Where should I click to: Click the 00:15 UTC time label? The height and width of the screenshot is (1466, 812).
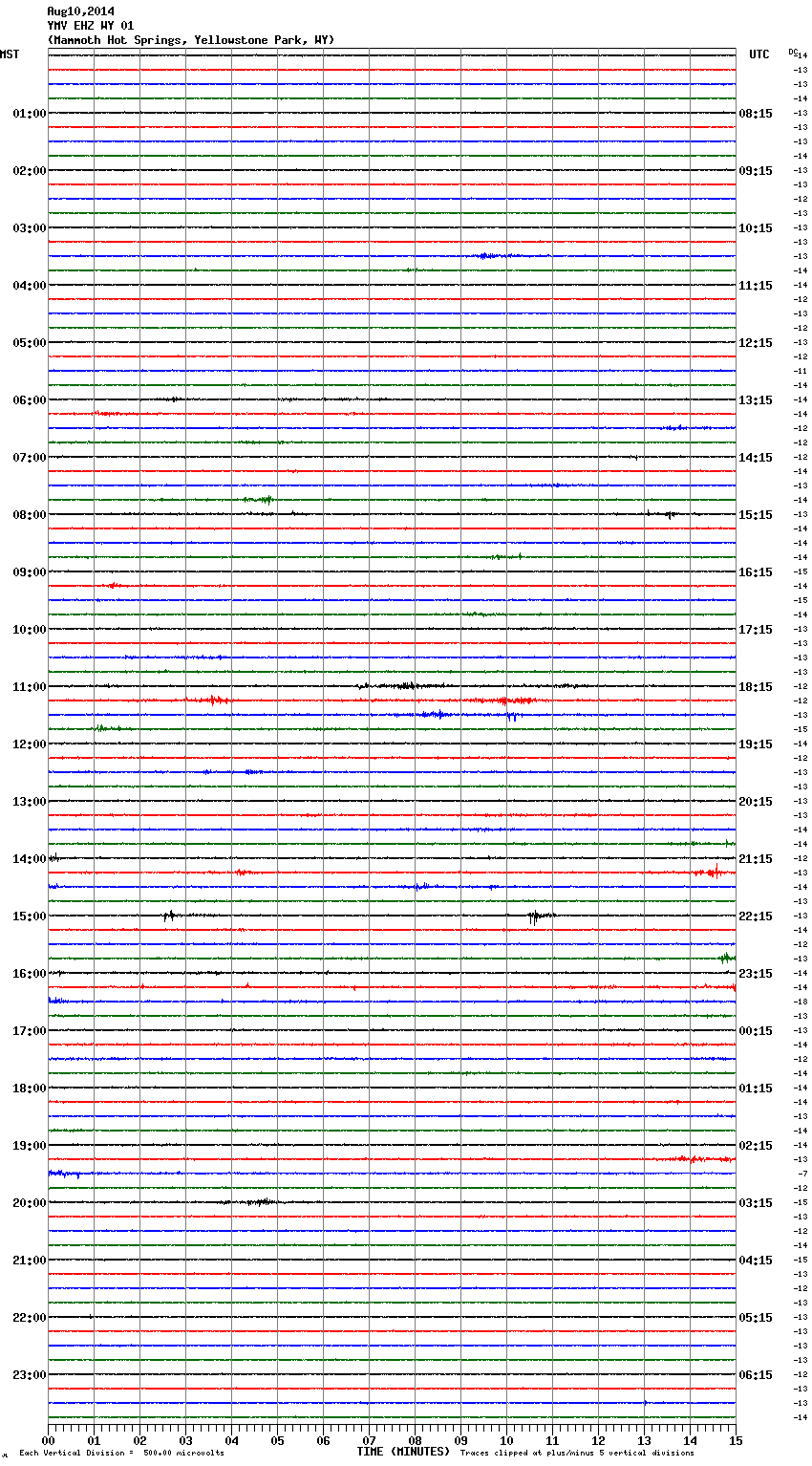tap(756, 1031)
